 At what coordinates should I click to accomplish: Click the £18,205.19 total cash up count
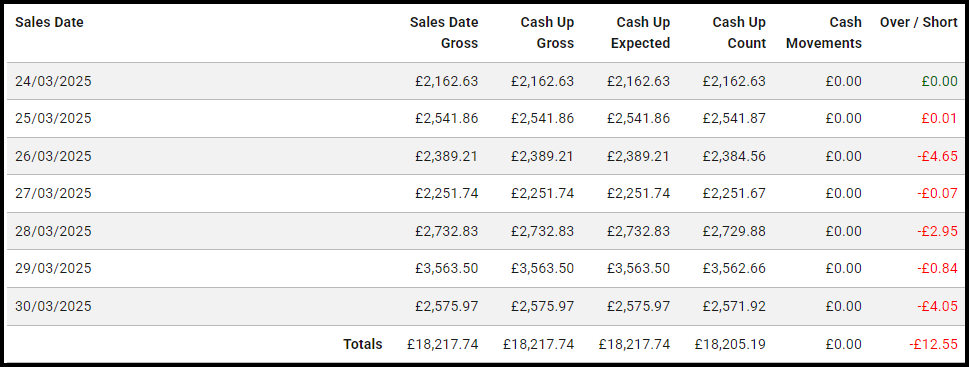[x=730, y=344]
